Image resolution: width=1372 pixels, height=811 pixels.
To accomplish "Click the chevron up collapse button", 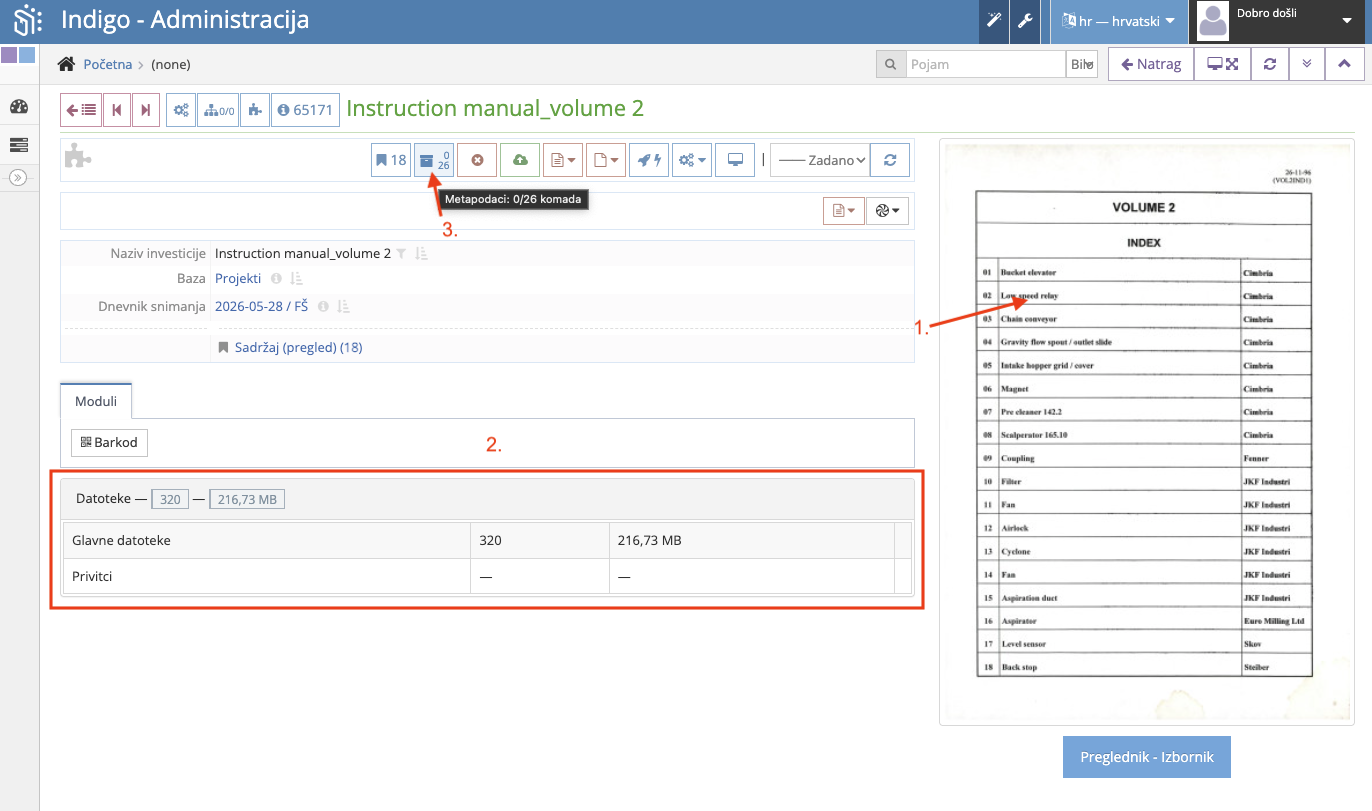I will click(x=1344, y=64).
